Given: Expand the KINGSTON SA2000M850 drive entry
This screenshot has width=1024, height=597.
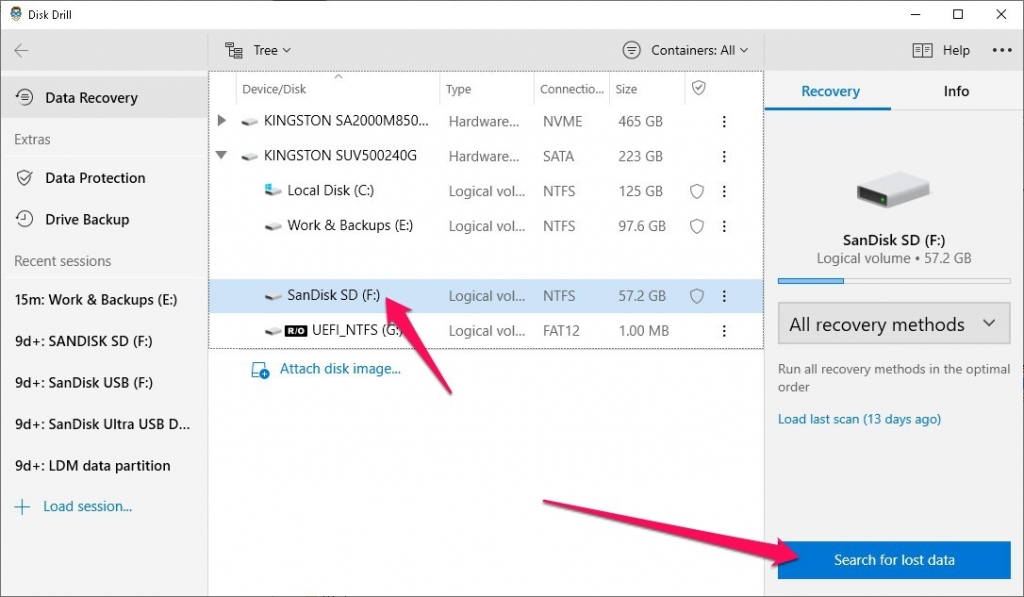Looking at the screenshot, I should click(x=222, y=120).
